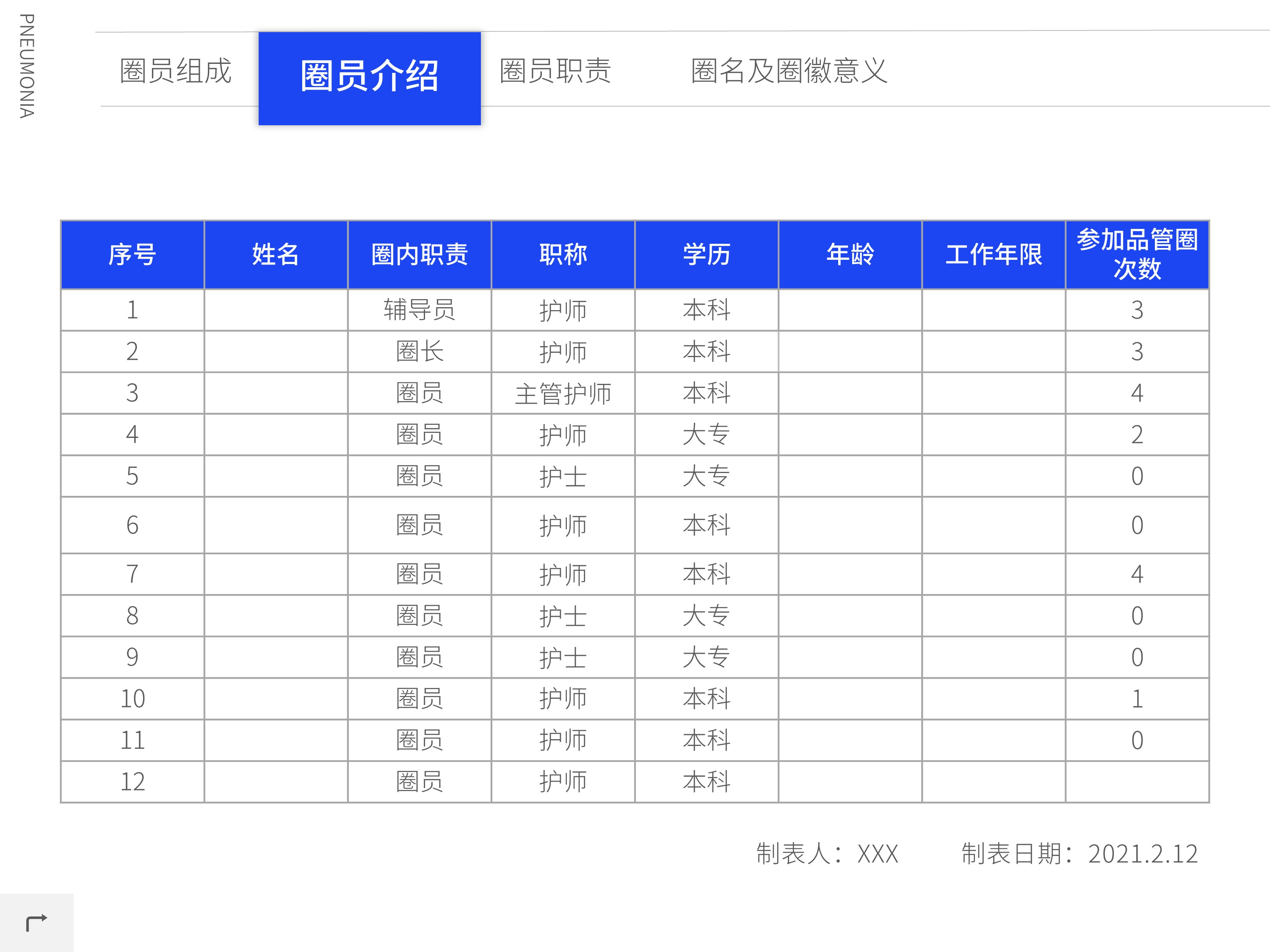Select the highlighted 圈员介绍 tab

point(370,79)
